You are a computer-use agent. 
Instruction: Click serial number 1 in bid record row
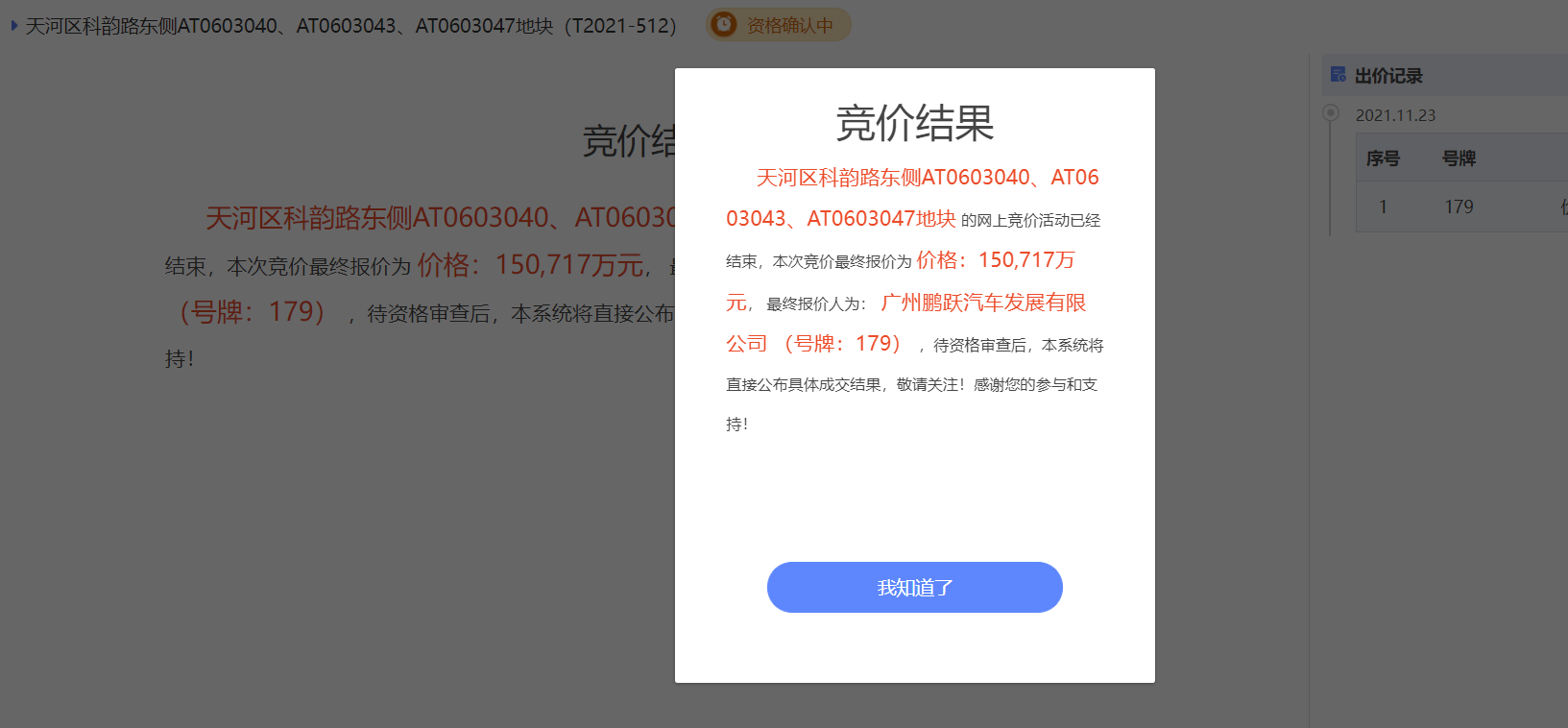[x=1383, y=206]
